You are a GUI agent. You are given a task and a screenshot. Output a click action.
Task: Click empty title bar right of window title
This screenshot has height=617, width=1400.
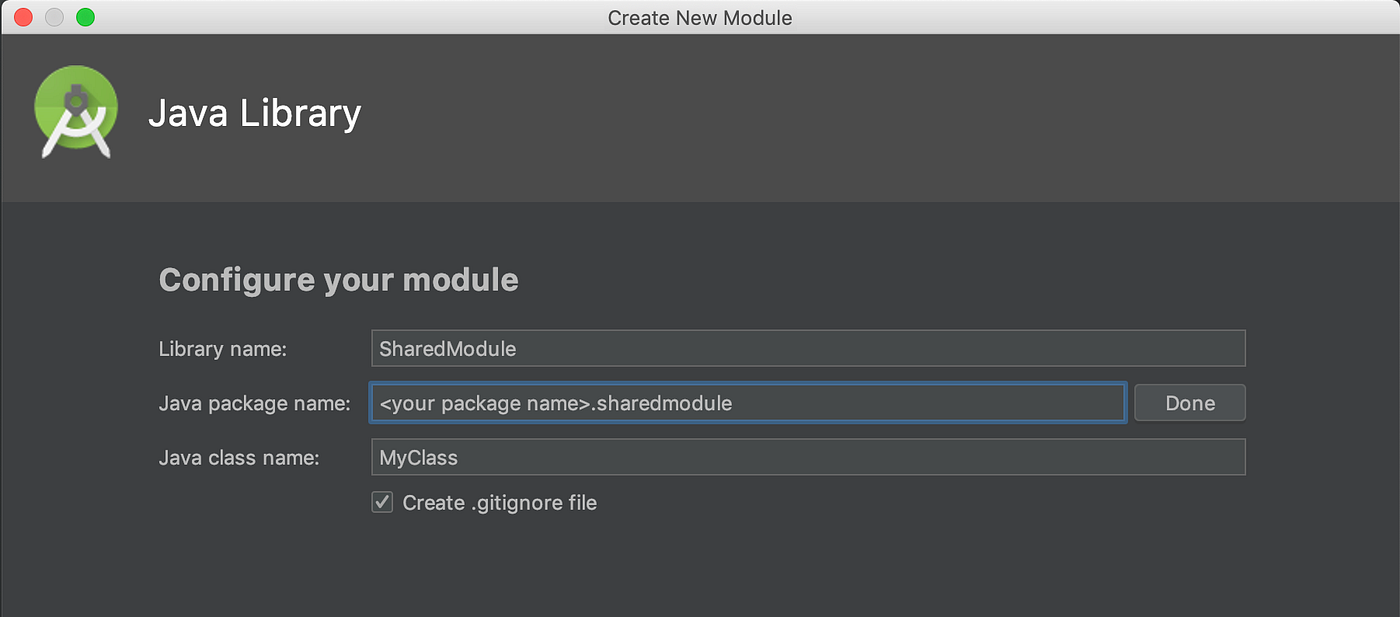pyautogui.click(x=1100, y=18)
